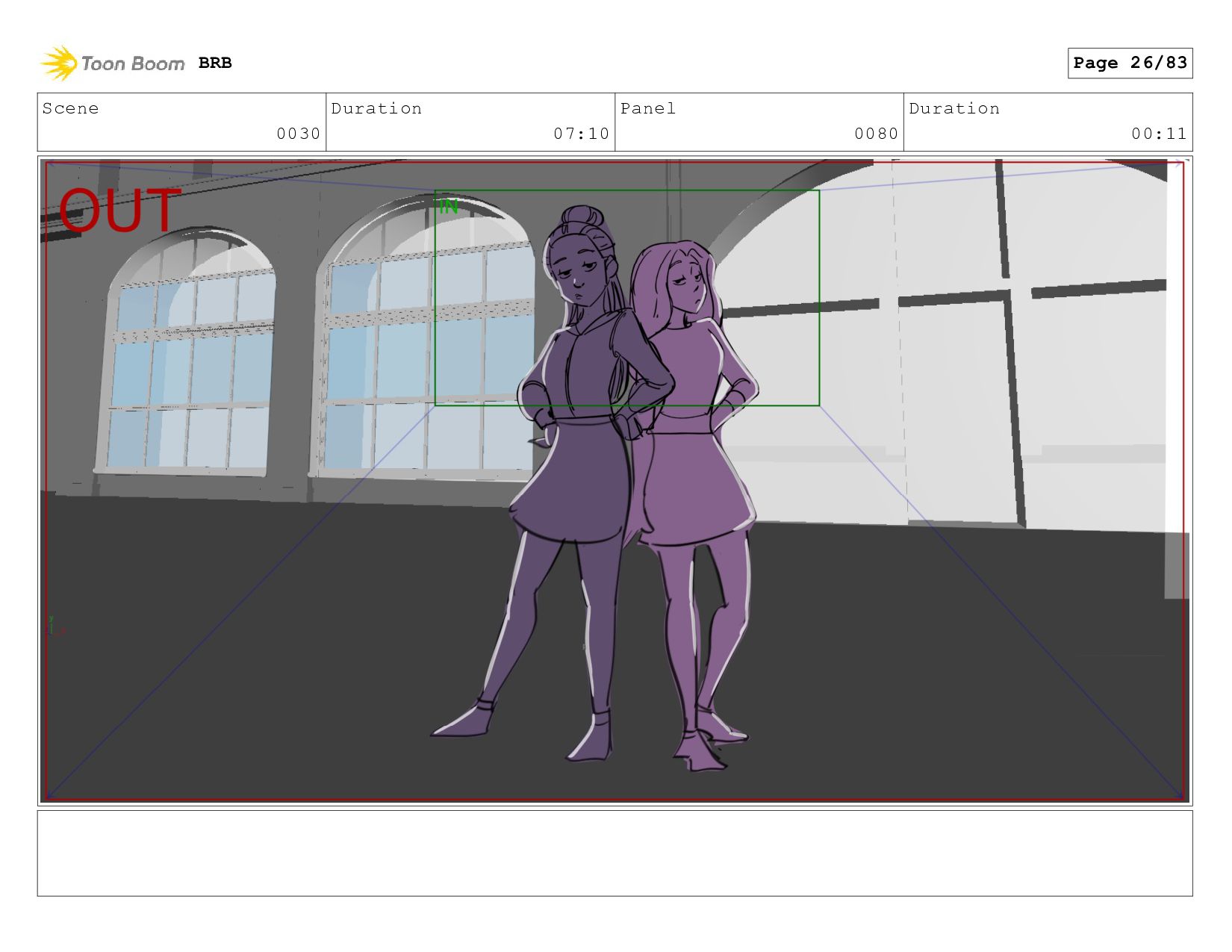Image resolution: width=1232 pixels, height=952 pixels.
Task: Click the red OUT camera frame label
Action: pyautogui.click(x=119, y=211)
